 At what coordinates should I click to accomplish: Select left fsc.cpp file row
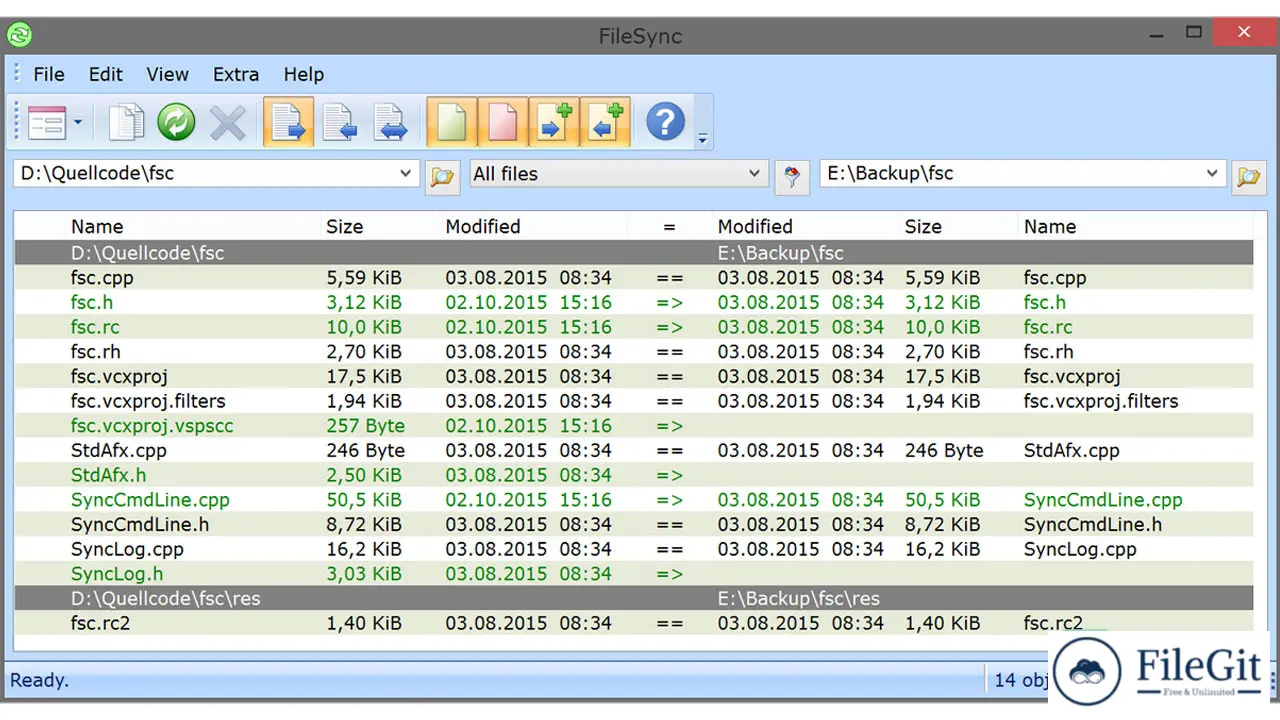[102, 277]
